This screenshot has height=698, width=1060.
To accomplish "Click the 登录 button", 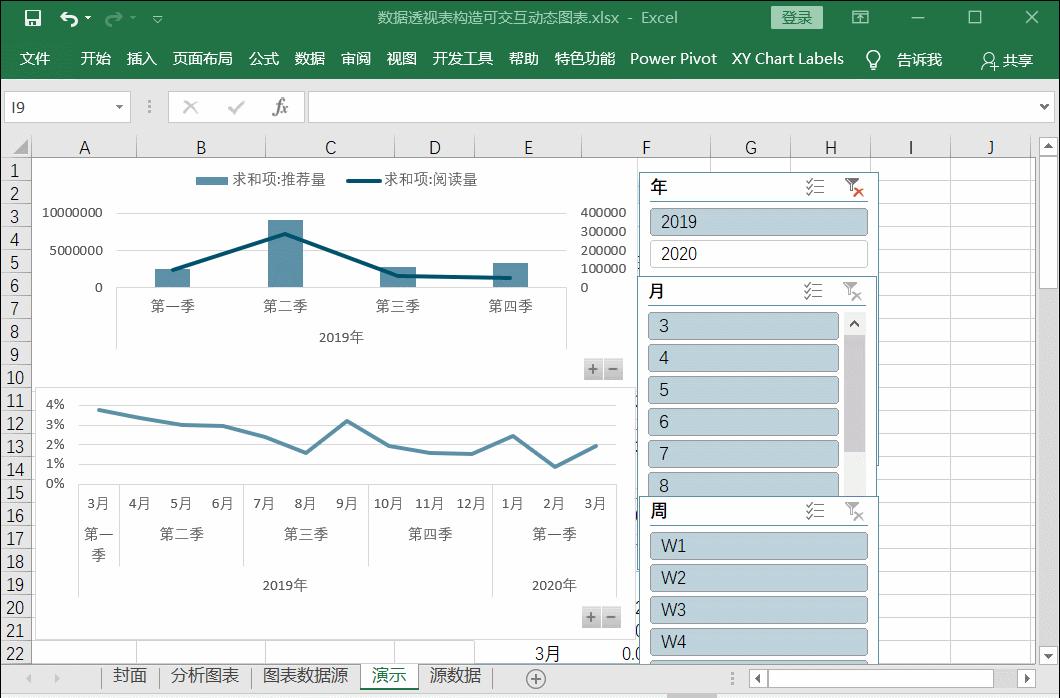I will click(796, 18).
